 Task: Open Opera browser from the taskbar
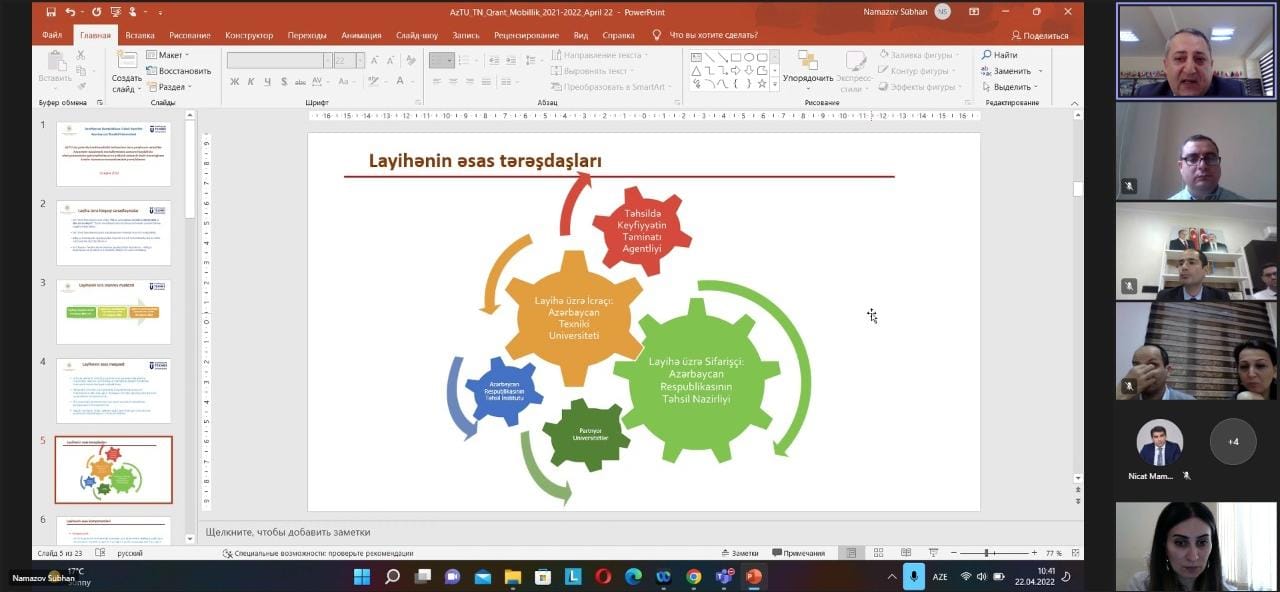tap(603, 576)
